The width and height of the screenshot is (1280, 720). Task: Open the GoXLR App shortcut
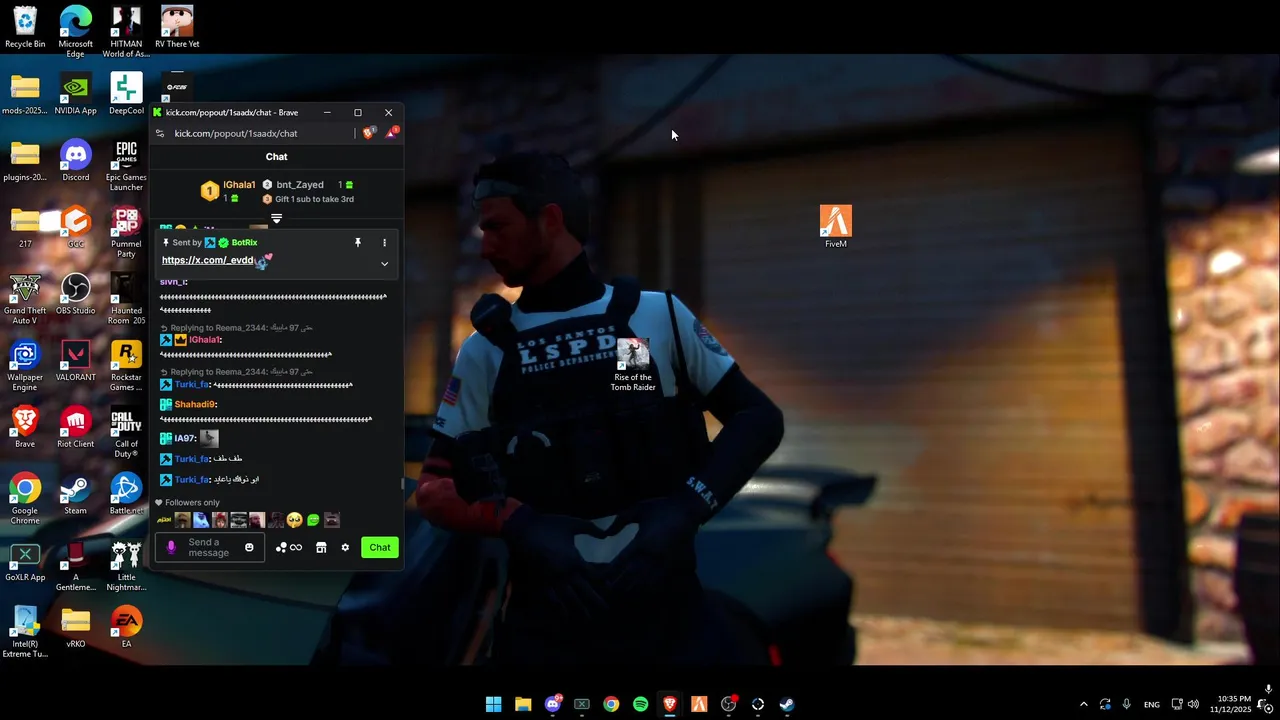pyautogui.click(x=25, y=561)
